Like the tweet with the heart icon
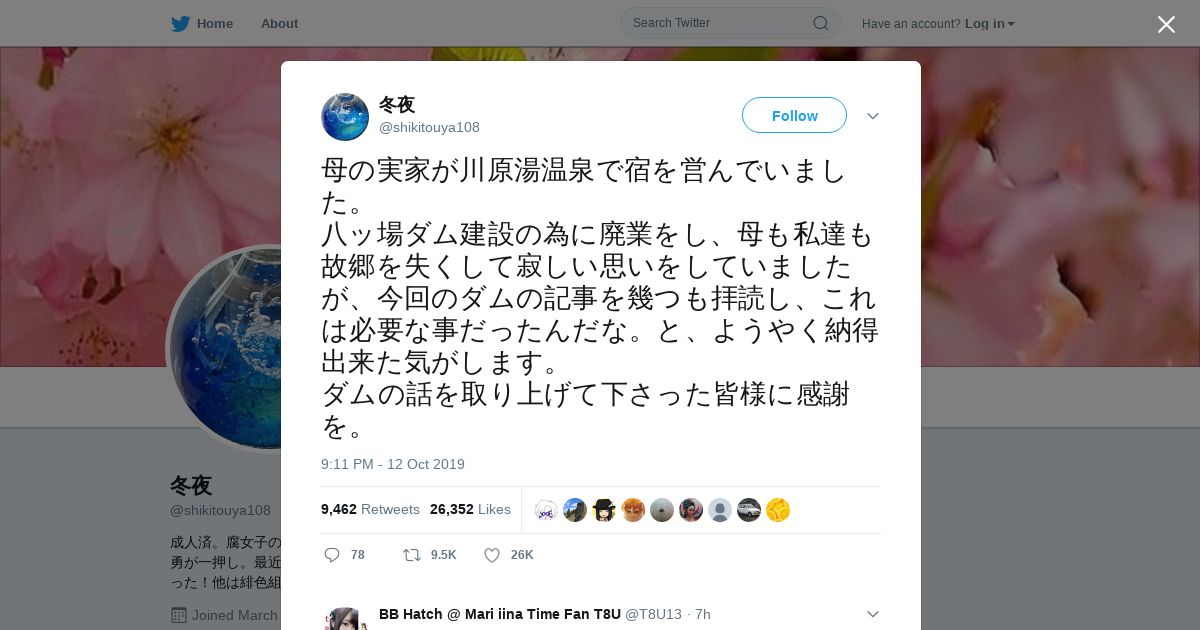Screen dimensions: 1200x630 point(492,555)
